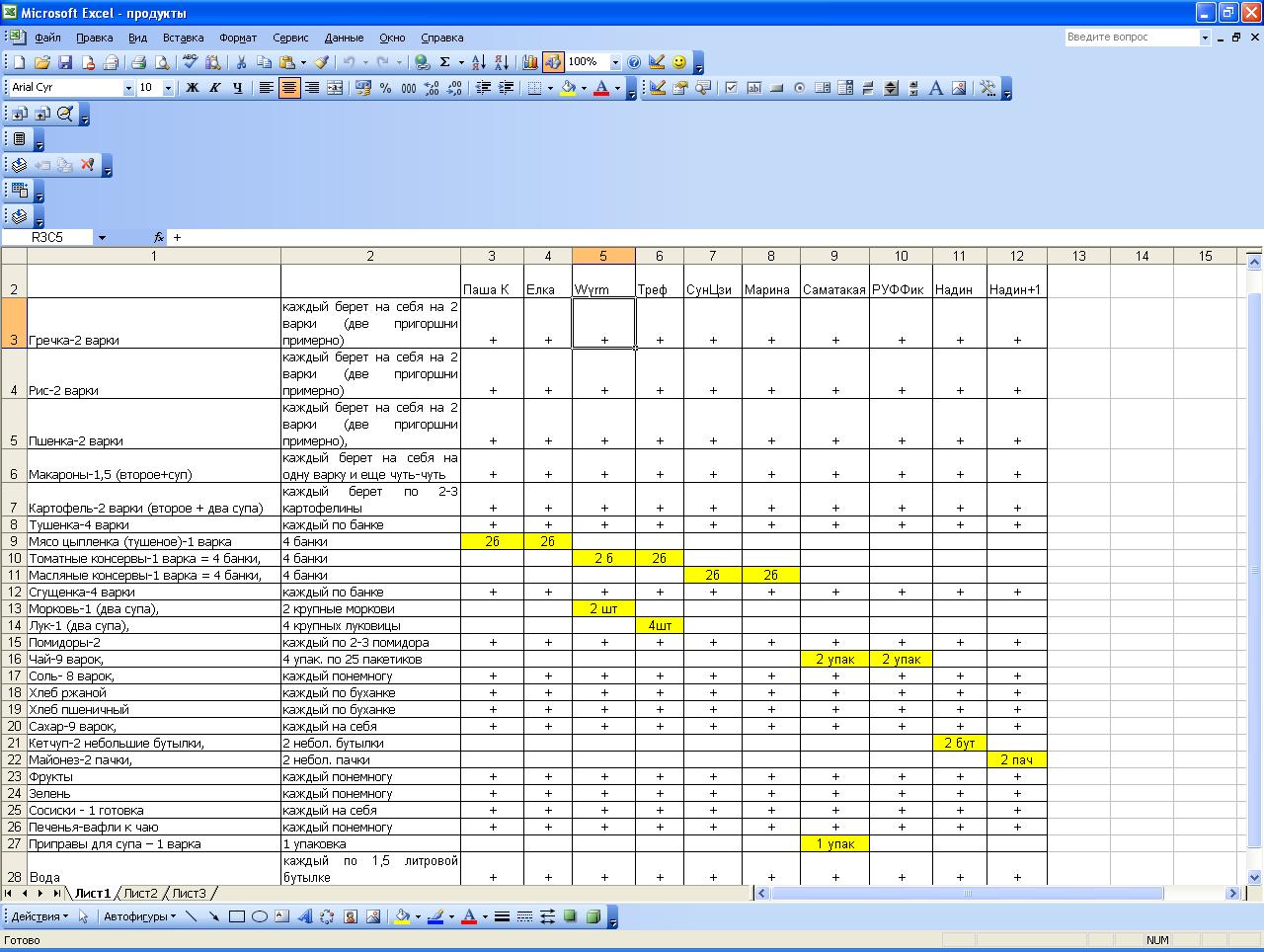Image resolution: width=1264 pixels, height=952 pixels.
Task: Insert a Text Box from drawing toolbar
Action: [x=281, y=916]
